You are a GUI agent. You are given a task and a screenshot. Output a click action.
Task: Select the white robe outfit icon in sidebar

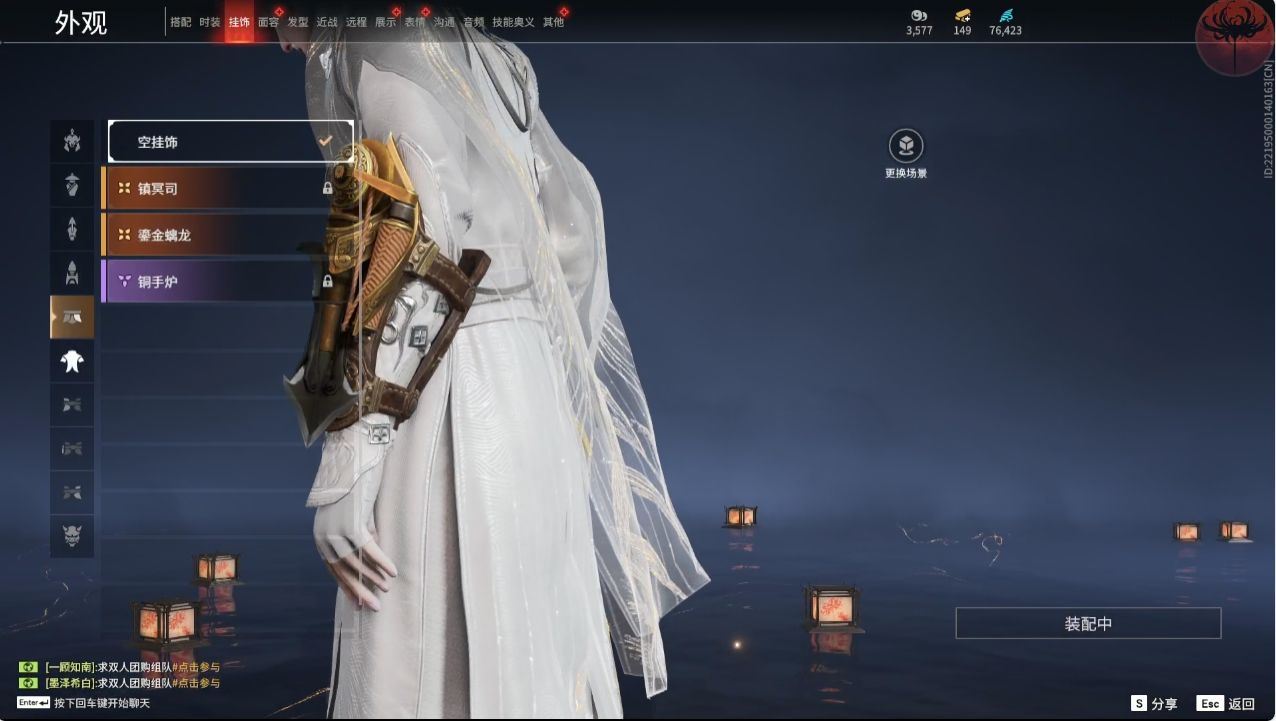[x=72, y=361]
